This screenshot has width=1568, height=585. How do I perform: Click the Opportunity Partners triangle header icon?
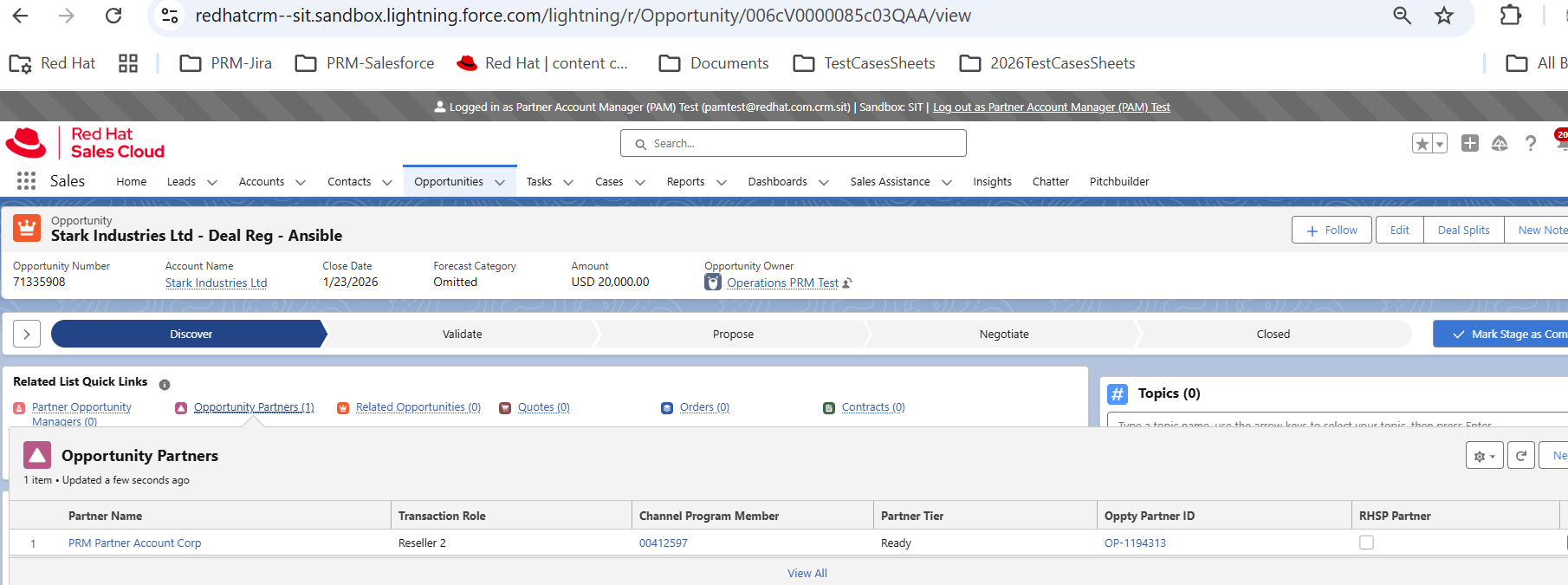coord(37,455)
